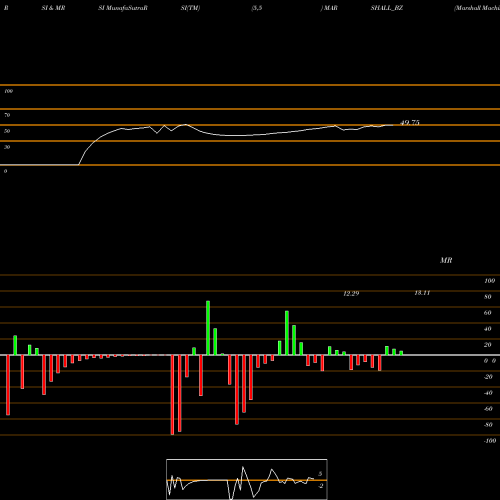
Task: Click the 70 level label on RSI axis
Action: 7,115
